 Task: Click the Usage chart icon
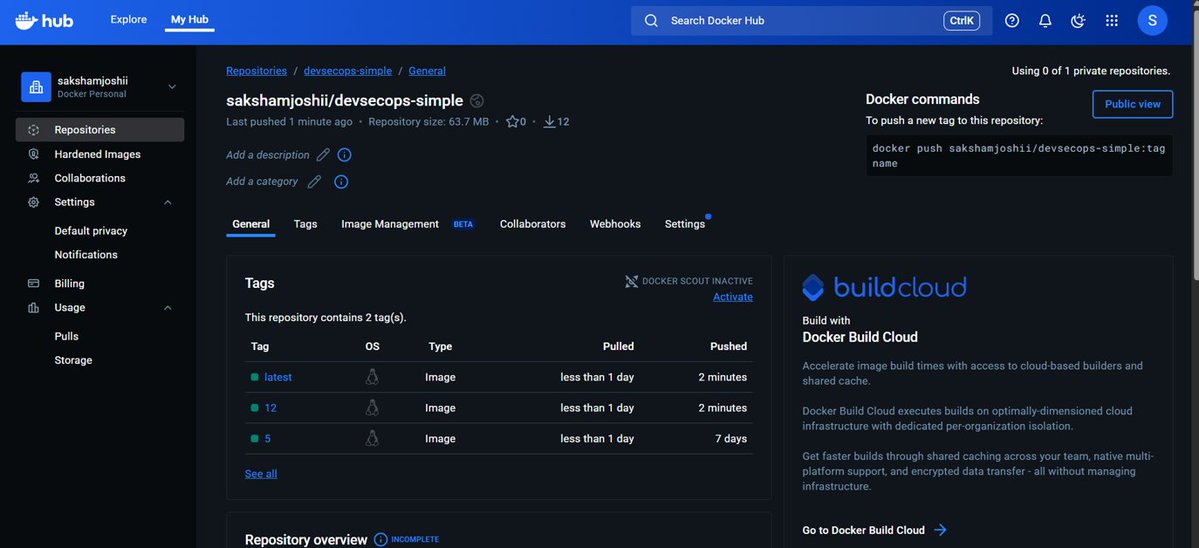coord(34,308)
